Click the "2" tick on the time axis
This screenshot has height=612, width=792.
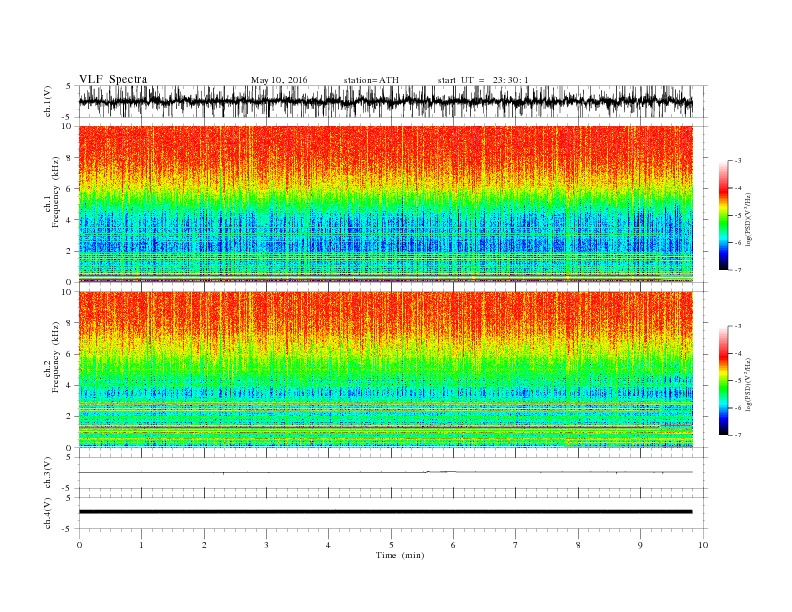point(204,545)
